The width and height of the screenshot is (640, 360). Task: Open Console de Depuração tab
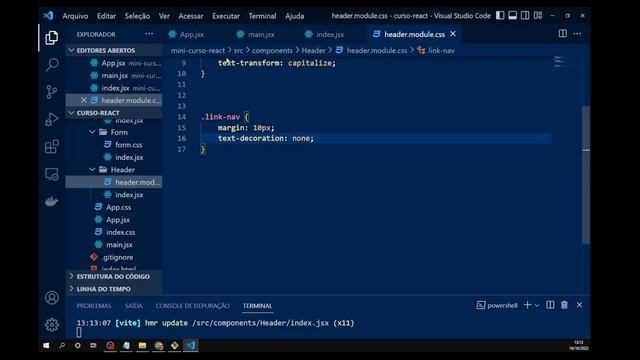[192, 306]
